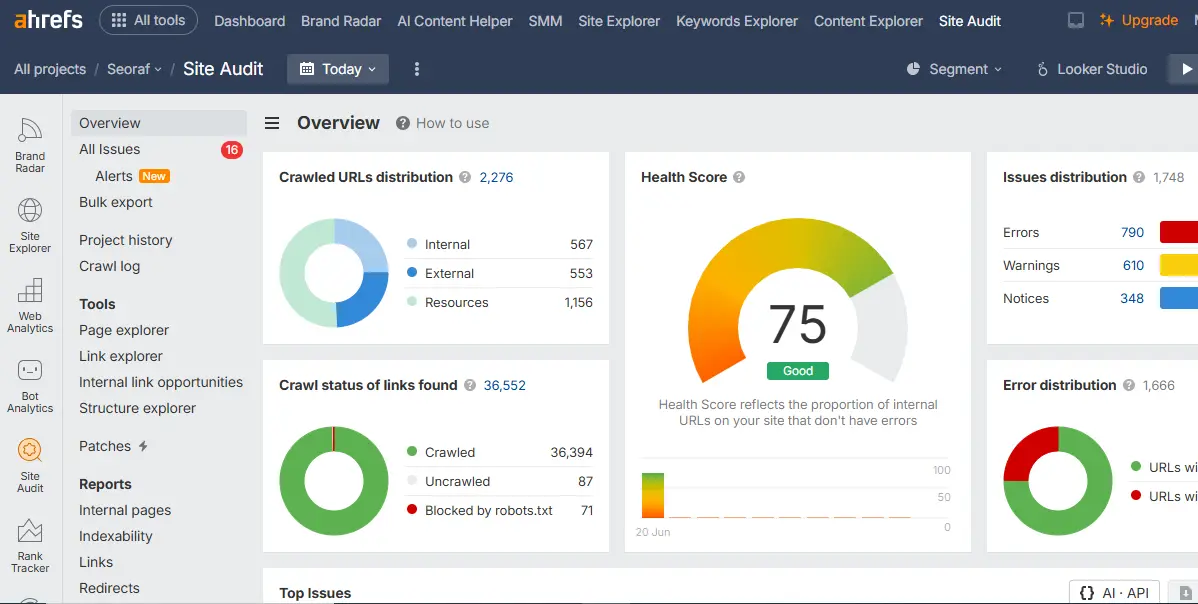Image resolution: width=1198 pixels, height=604 pixels.
Task: Open the Brand Radar sidebar icon
Action: point(30,145)
